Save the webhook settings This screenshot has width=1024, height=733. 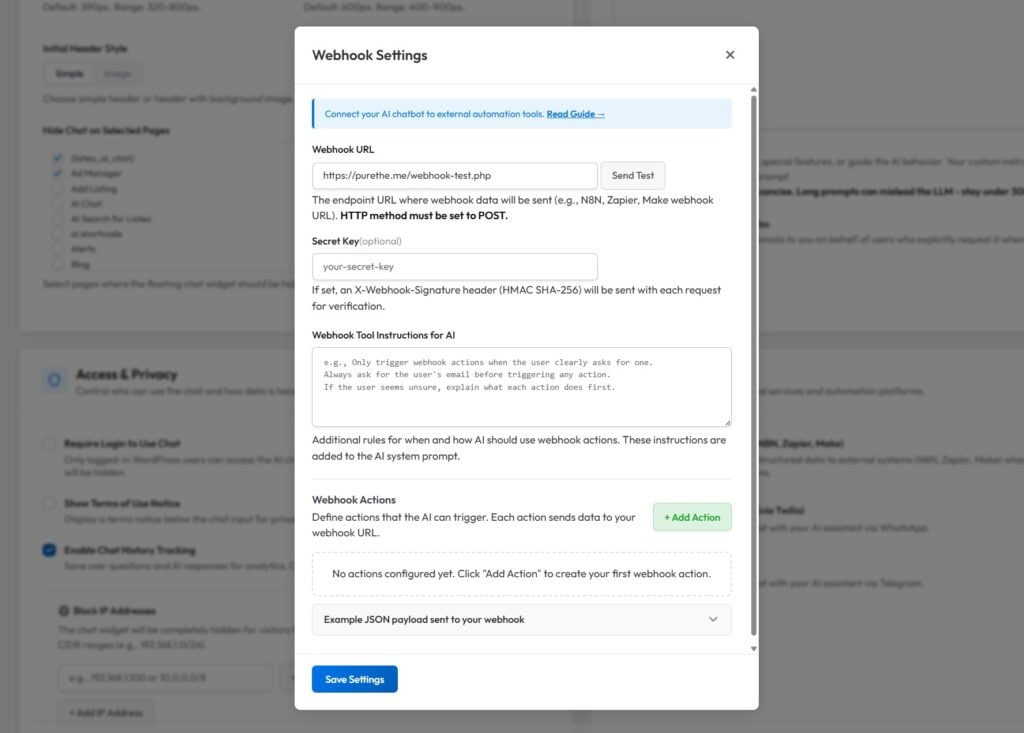pyautogui.click(x=354, y=679)
